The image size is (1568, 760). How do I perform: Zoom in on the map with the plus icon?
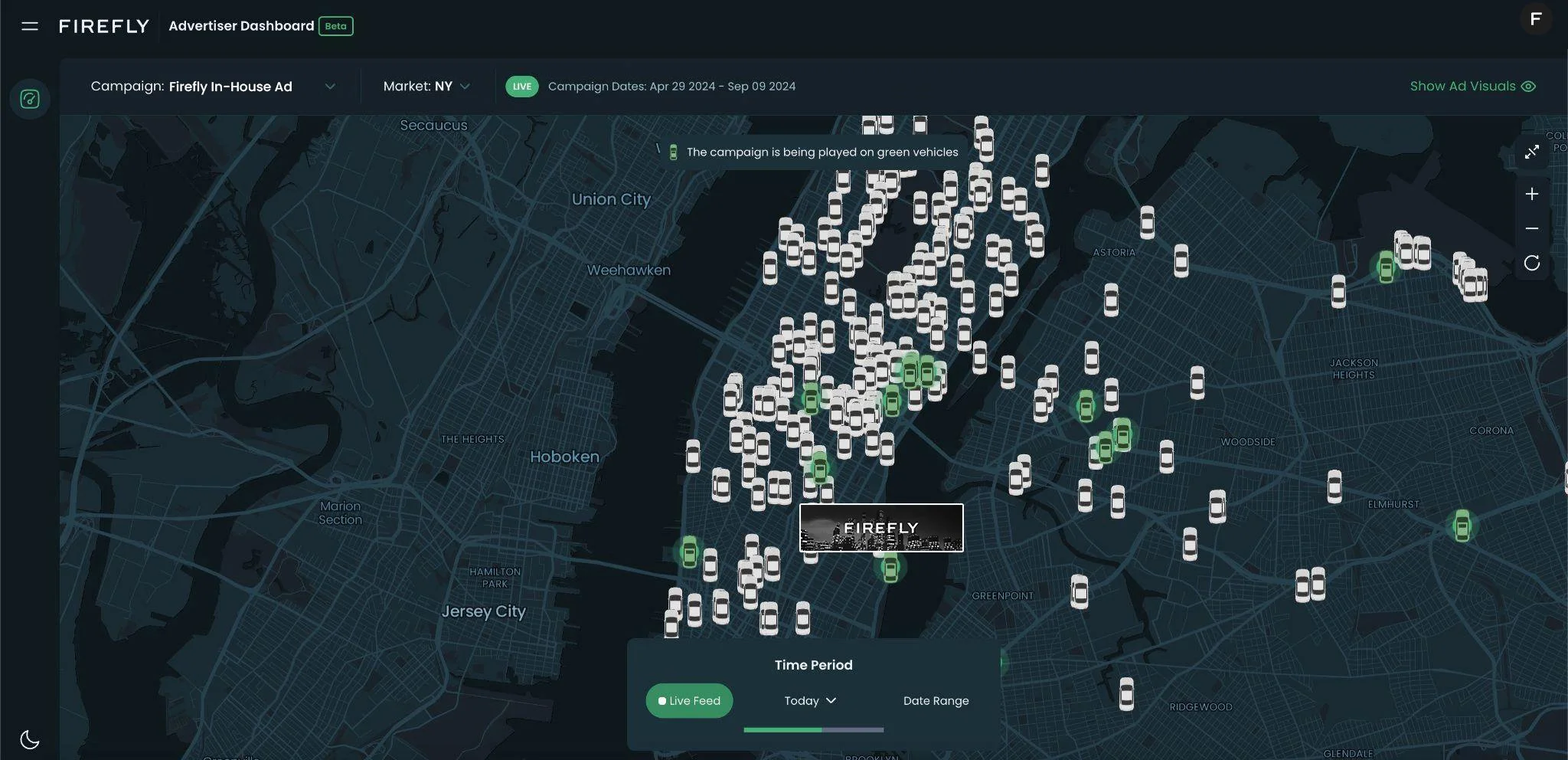[x=1533, y=193]
